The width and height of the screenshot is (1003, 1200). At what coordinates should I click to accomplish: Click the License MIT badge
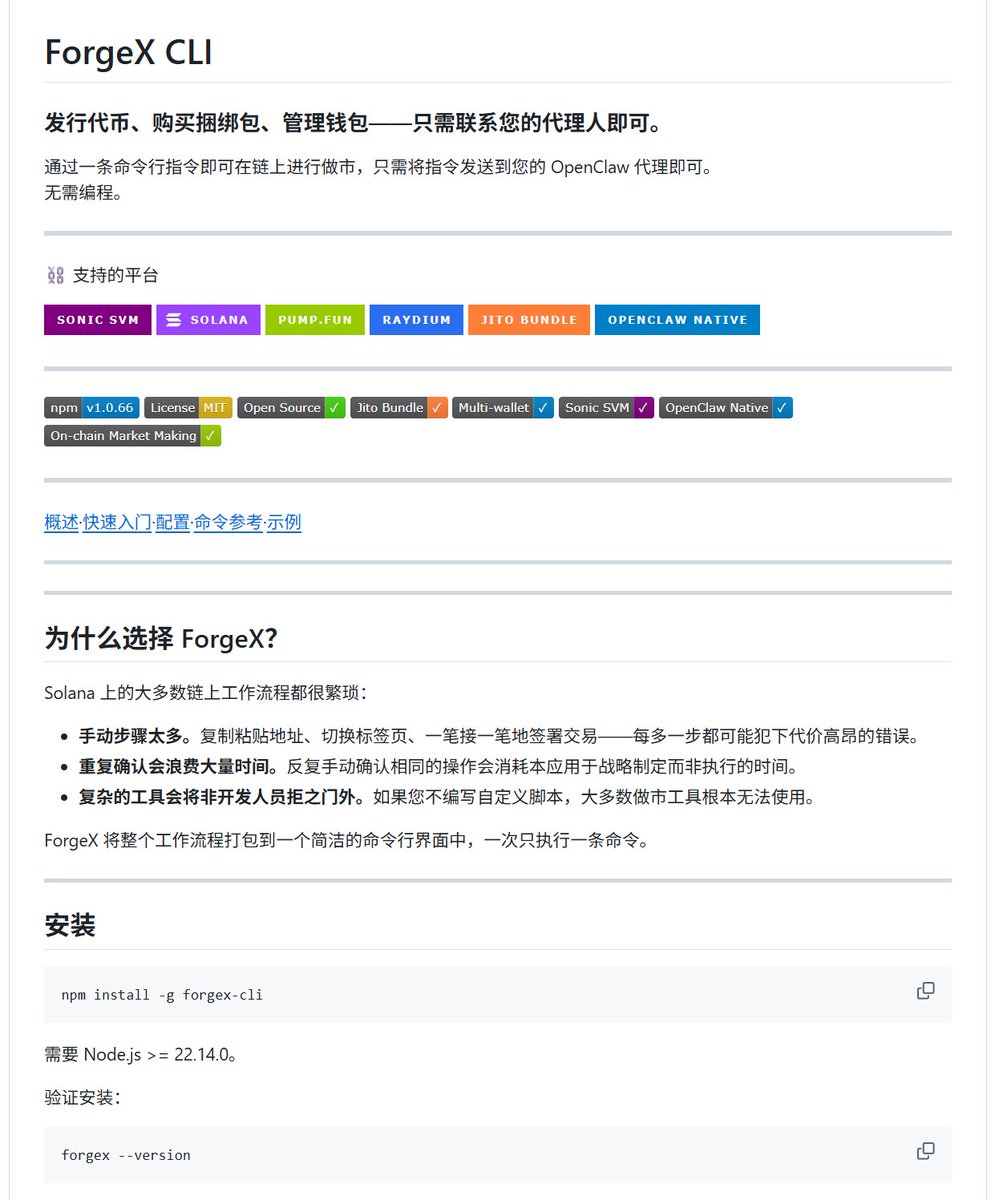pyautogui.click(x=188, y=408)
